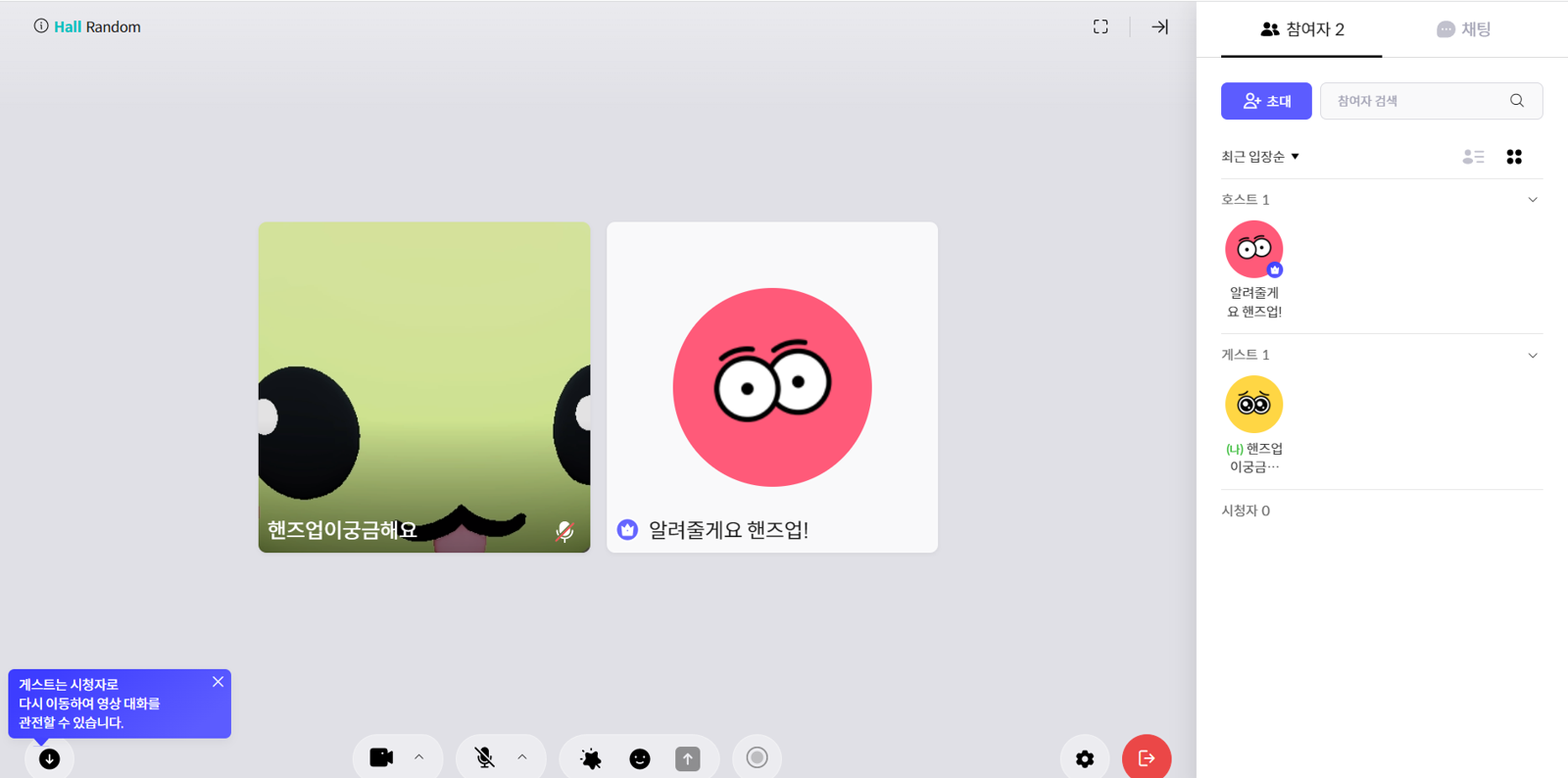
Task: Switch participants to list view
Action: coord(1473,157)
